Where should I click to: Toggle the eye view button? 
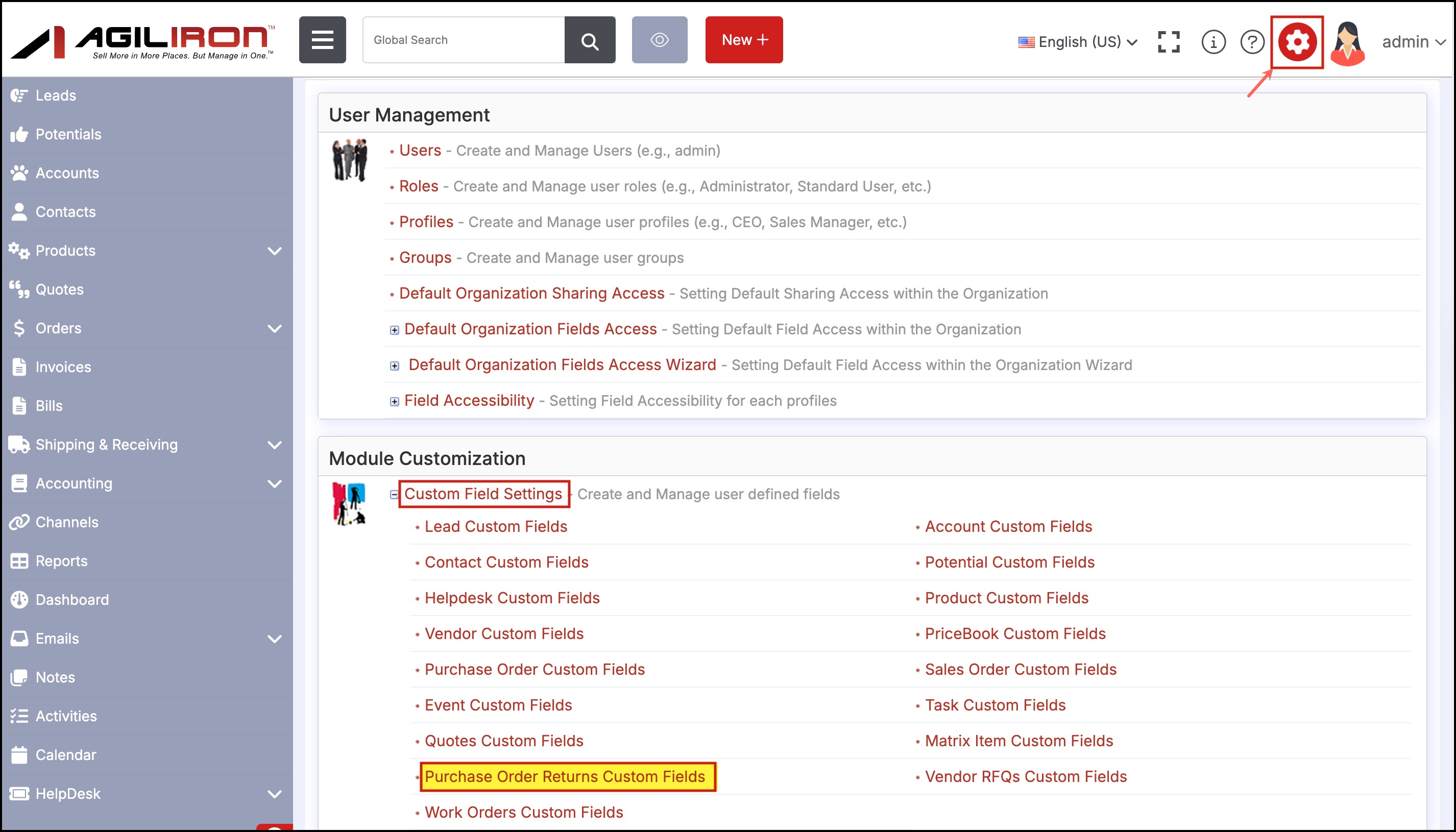click(x=660, y=40)
